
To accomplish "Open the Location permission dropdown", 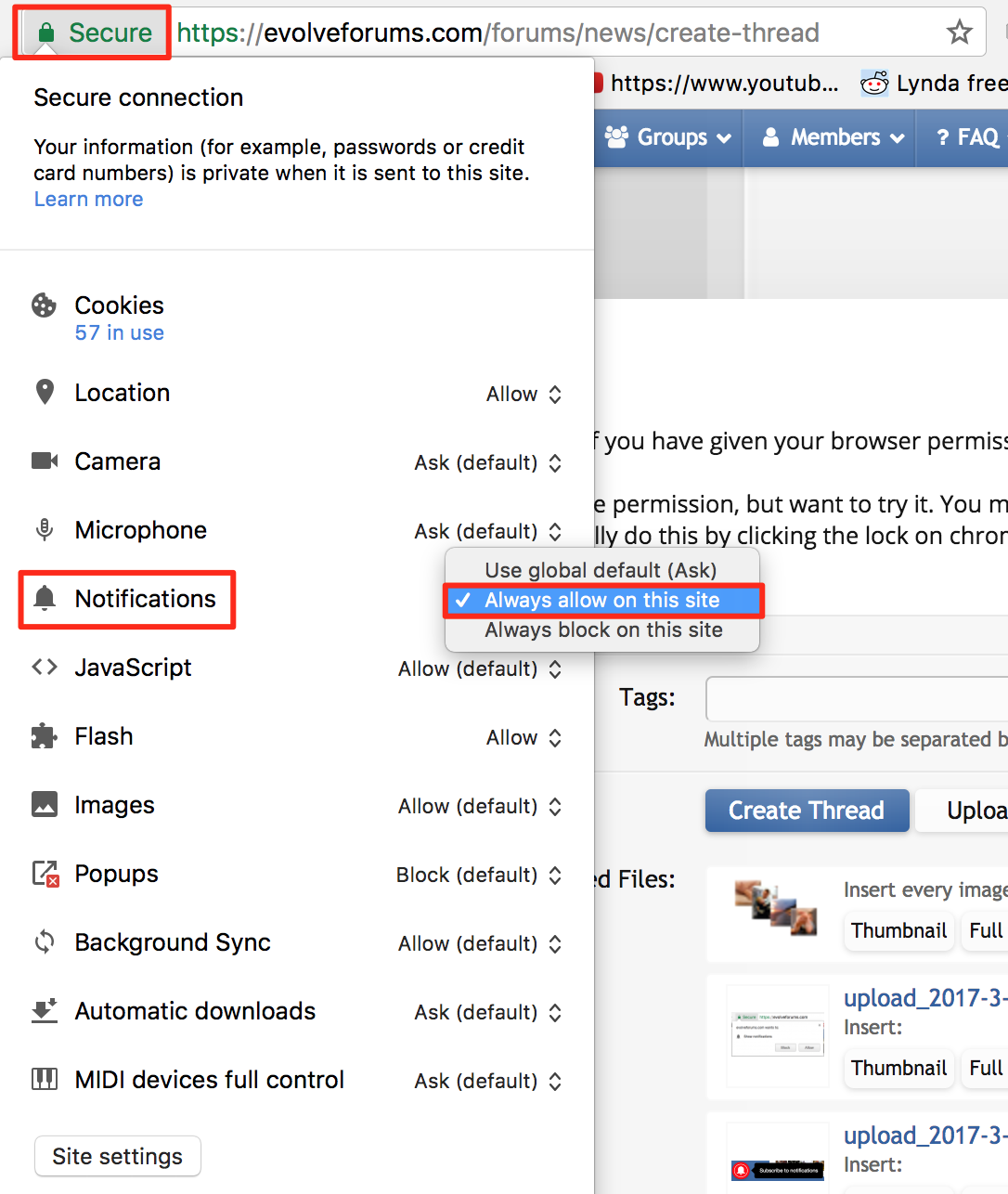I will (x=523, y=395).
